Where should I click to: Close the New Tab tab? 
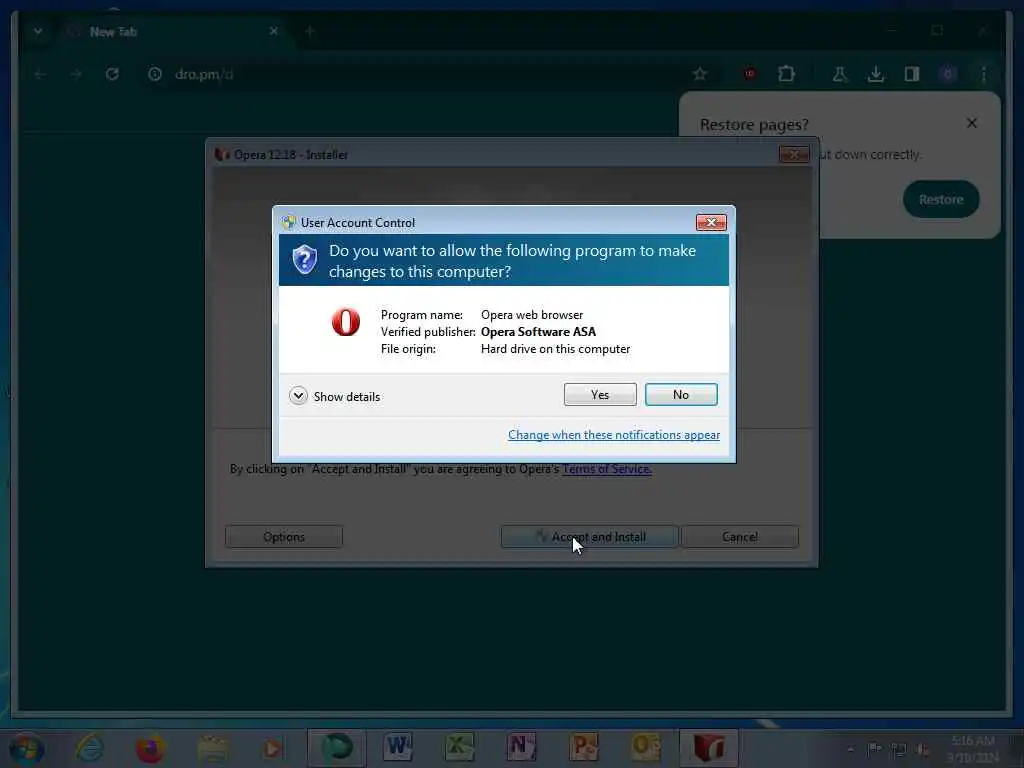point(274,31)
